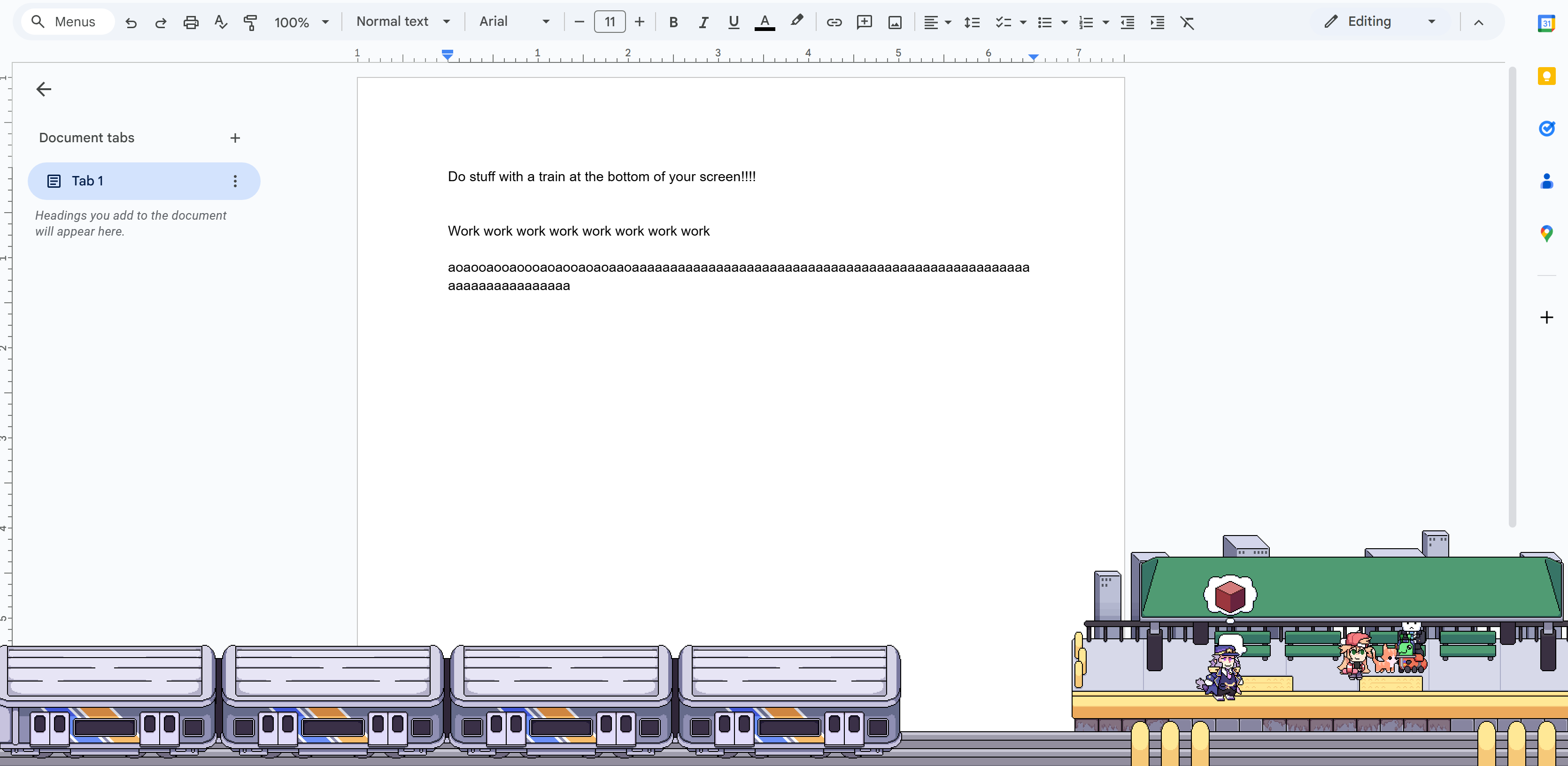
Task: Click the Undo arrow icon
Action: click(x=131, y=23)
